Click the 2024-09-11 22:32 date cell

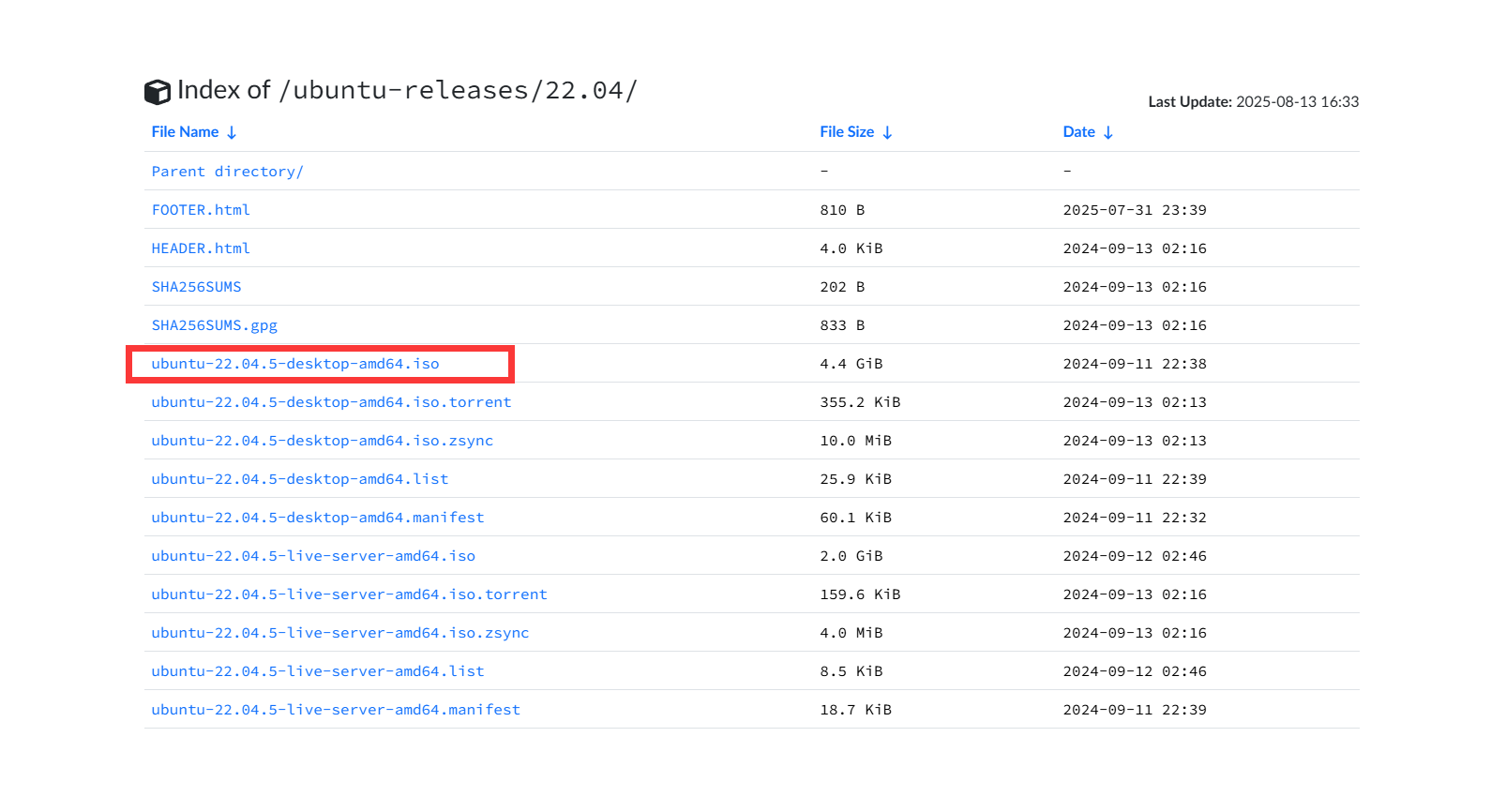point(1135,518)
